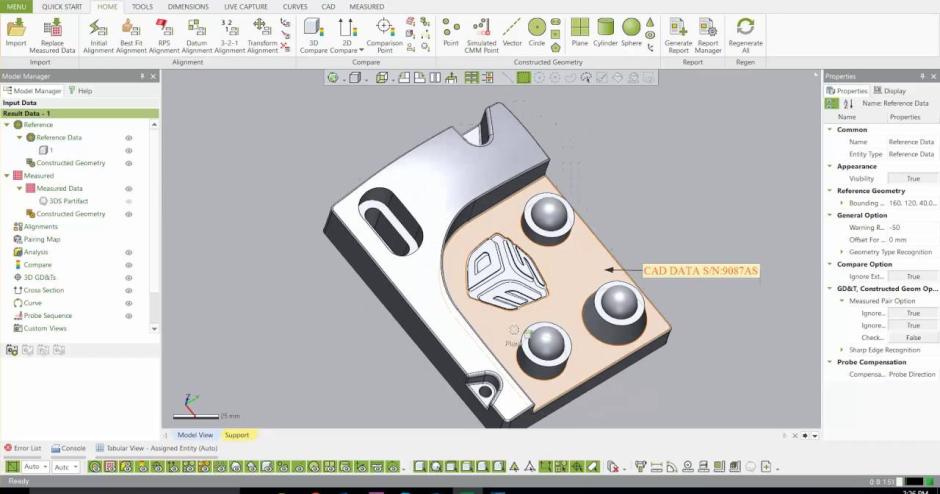This screenshot has width=940, height=494.
Task: Create a constructed Vector
Action: 512,33
